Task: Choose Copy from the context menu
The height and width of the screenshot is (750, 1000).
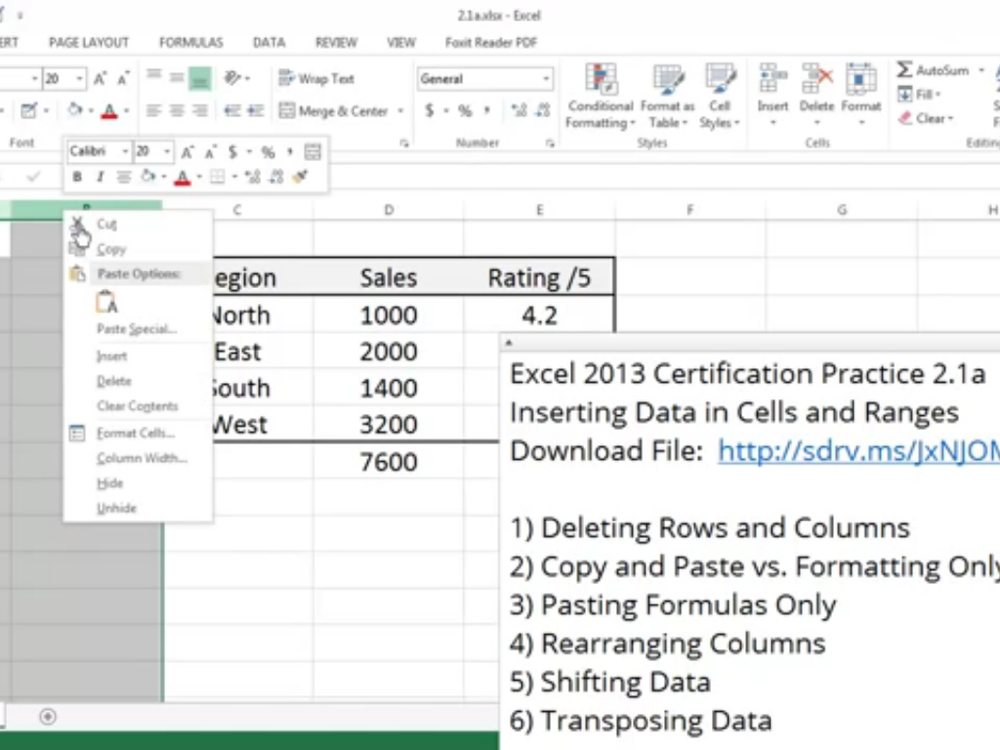Action: 138,249
